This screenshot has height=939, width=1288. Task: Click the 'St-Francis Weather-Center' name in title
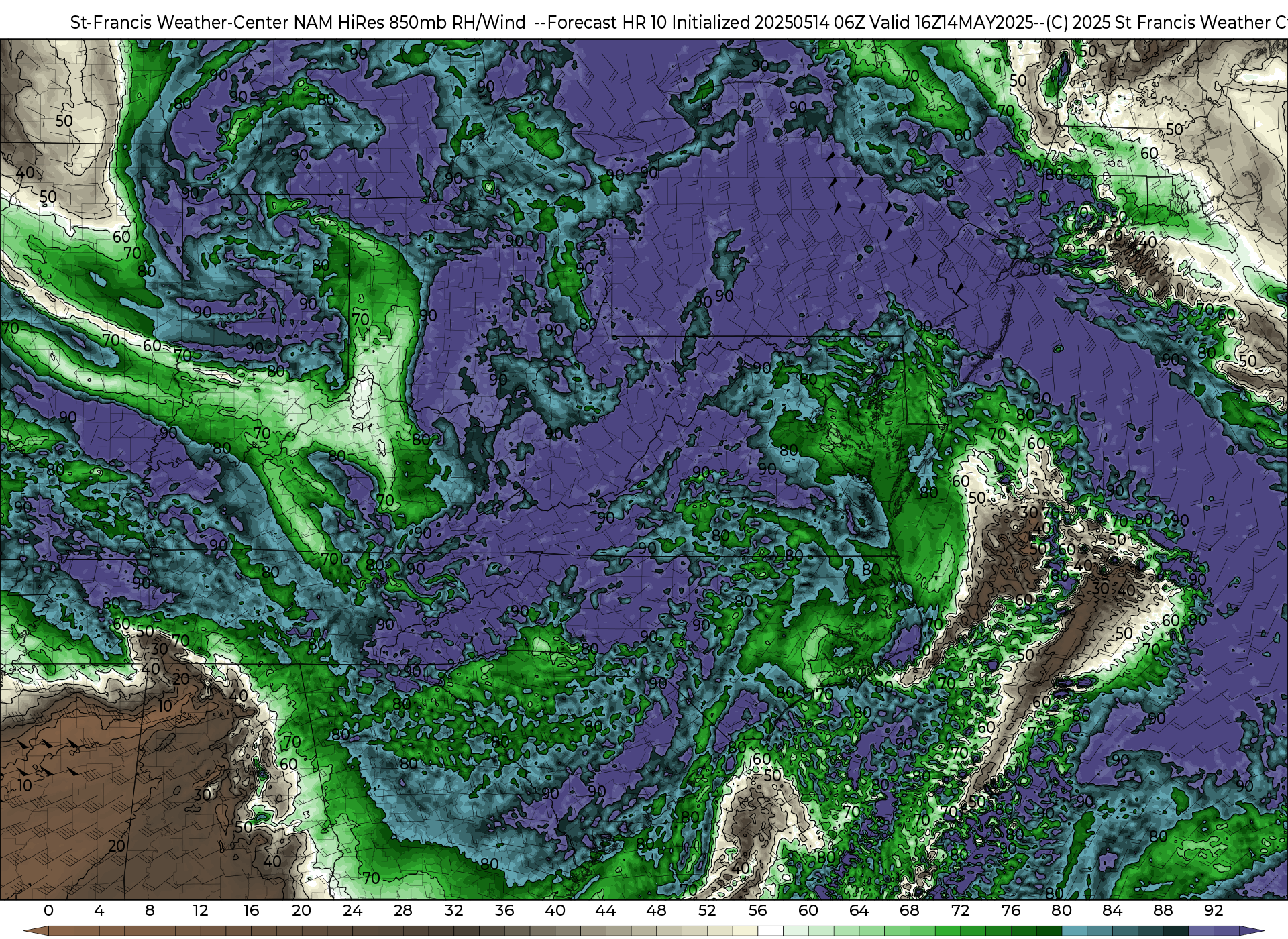[x=180, y=23]
